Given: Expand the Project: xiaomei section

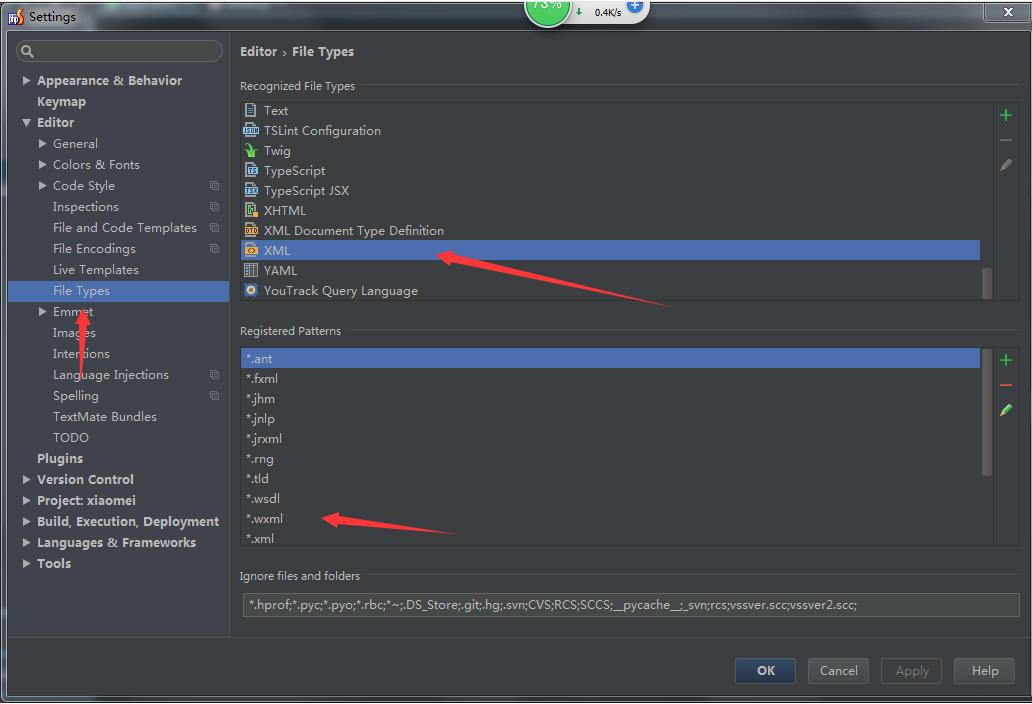Looking at the screenshot, I should tap(26, 501).
